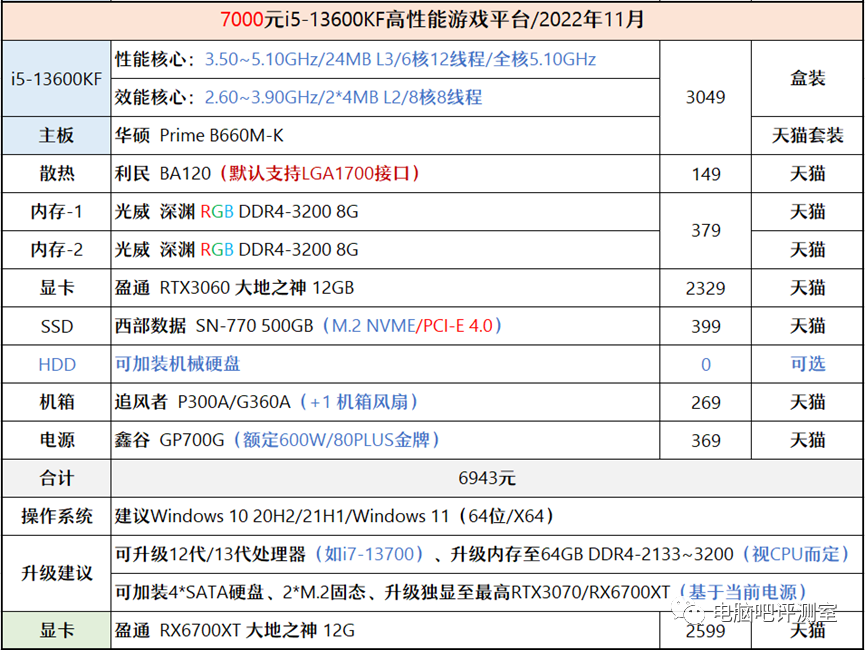Select 建议Windows 10 20H2 recommendation cell
865x650 pixels.
pyautogui.click(x=487, y=516)
